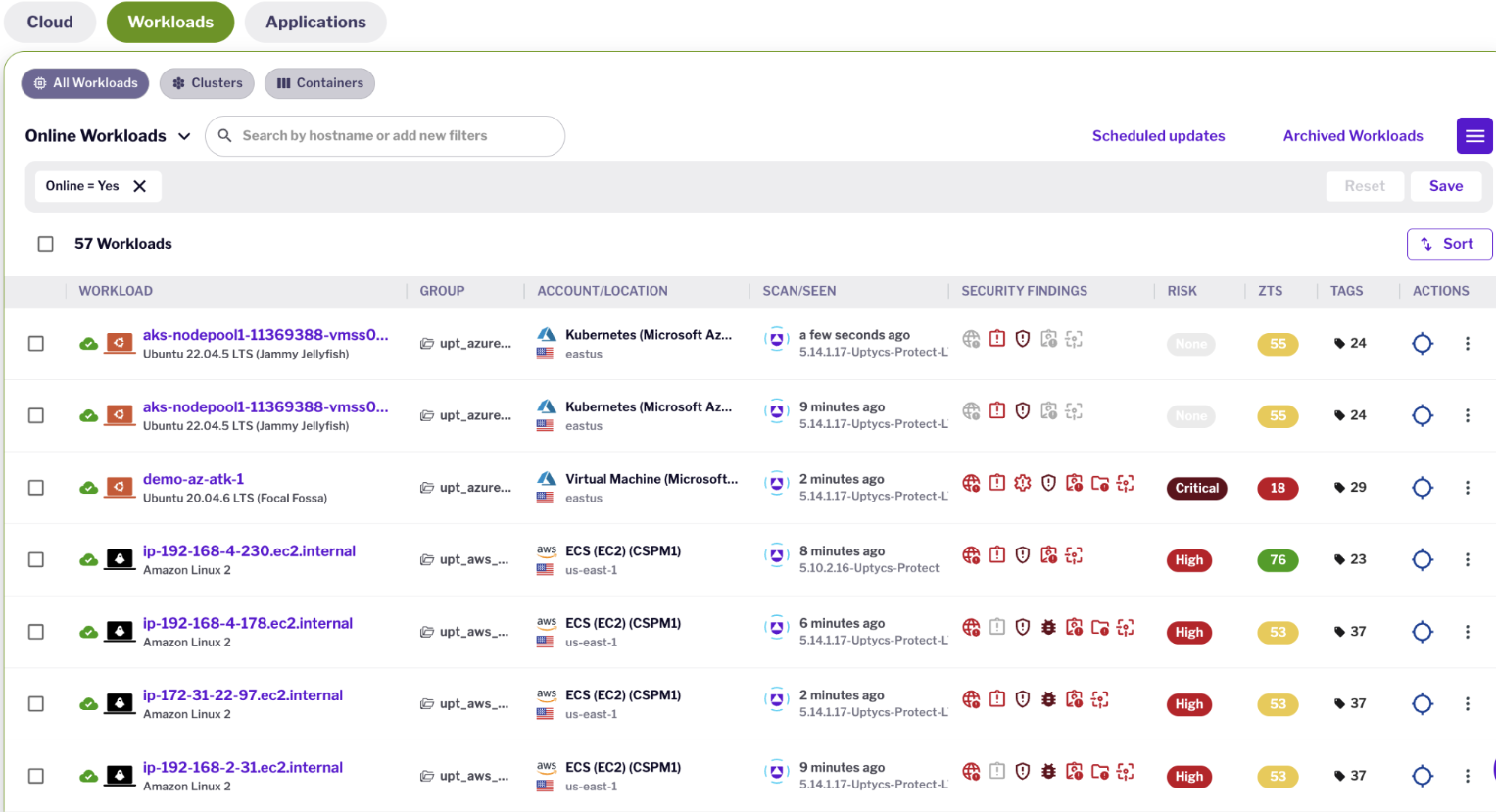Click the tags icon showing 23
The height and width of the screenshot is (812, 1496).
[1339, 559]
